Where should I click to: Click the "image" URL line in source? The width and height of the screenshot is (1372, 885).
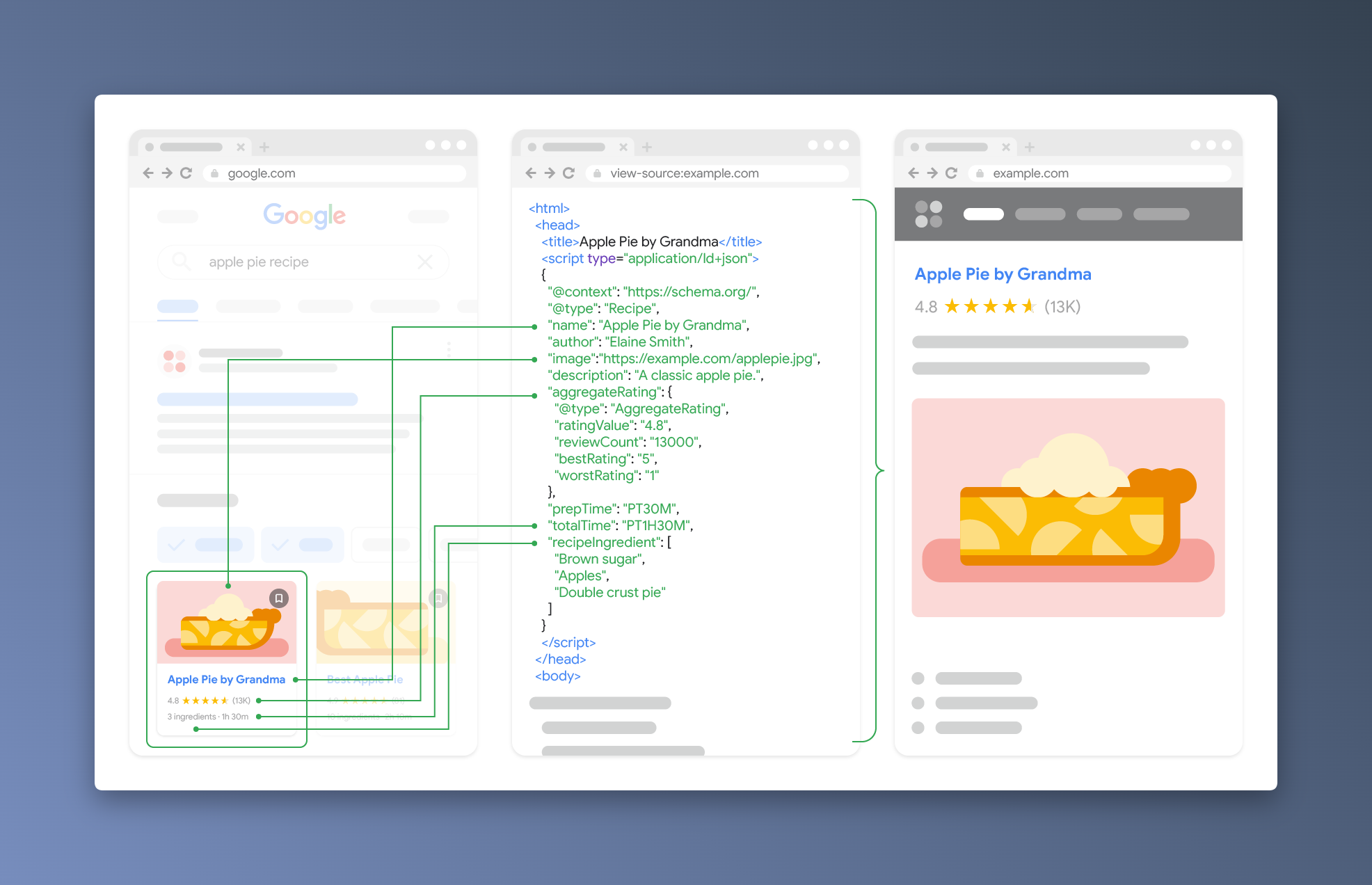click(x=684, y=358)
